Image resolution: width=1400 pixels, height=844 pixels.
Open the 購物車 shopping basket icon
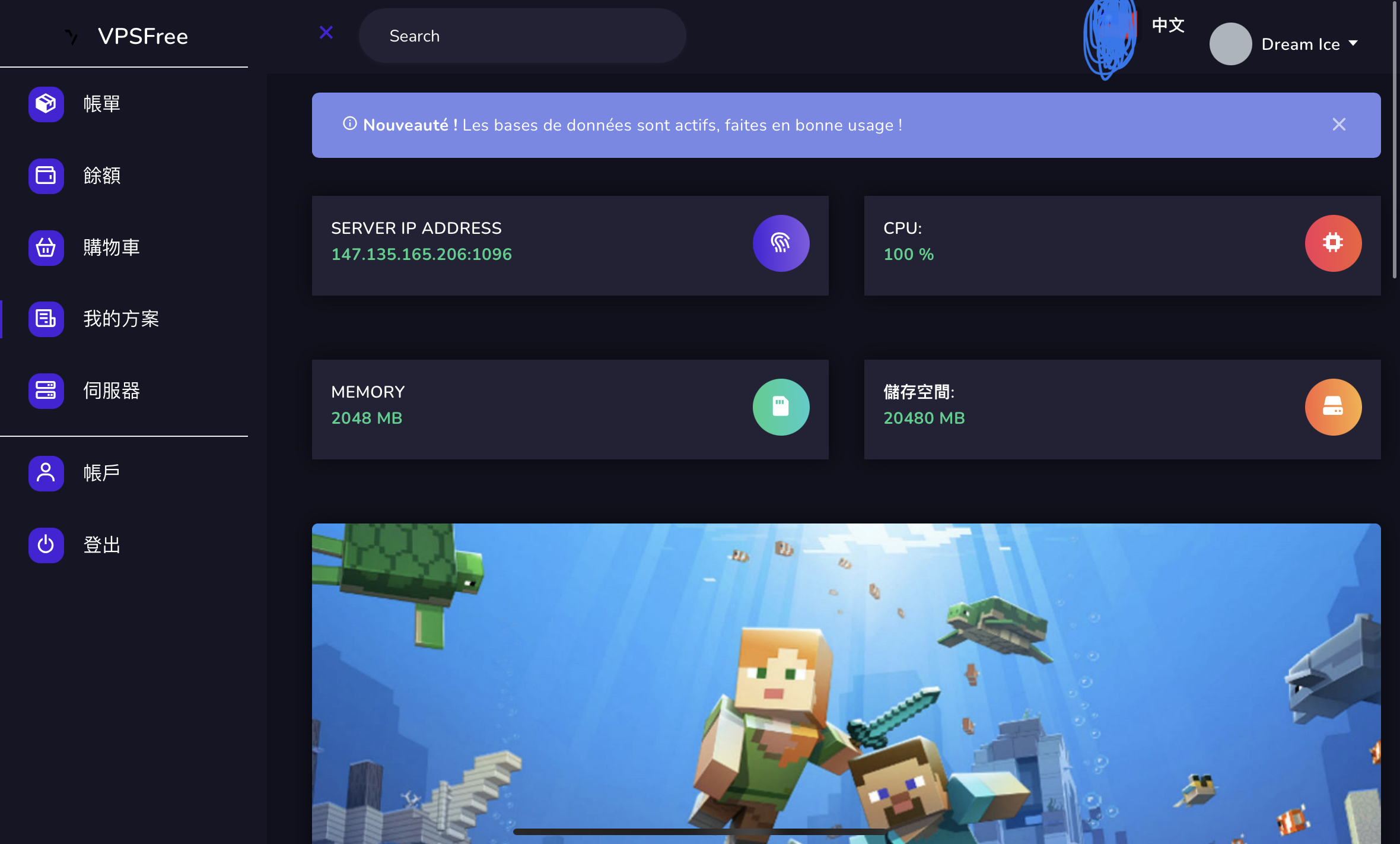pos(46,248)
